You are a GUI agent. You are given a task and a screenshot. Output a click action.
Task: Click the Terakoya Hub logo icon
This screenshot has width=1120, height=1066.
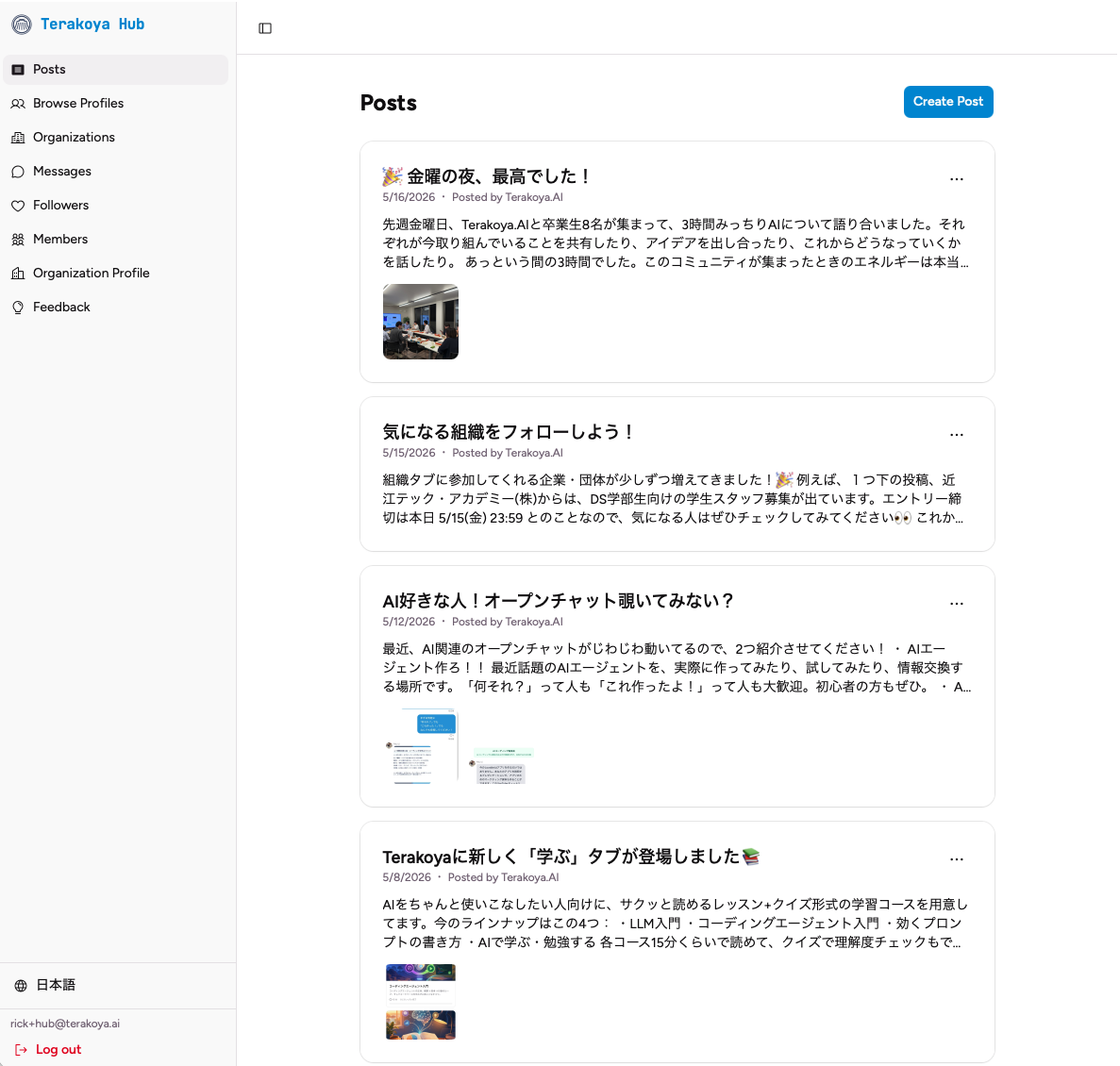[22, 25]
